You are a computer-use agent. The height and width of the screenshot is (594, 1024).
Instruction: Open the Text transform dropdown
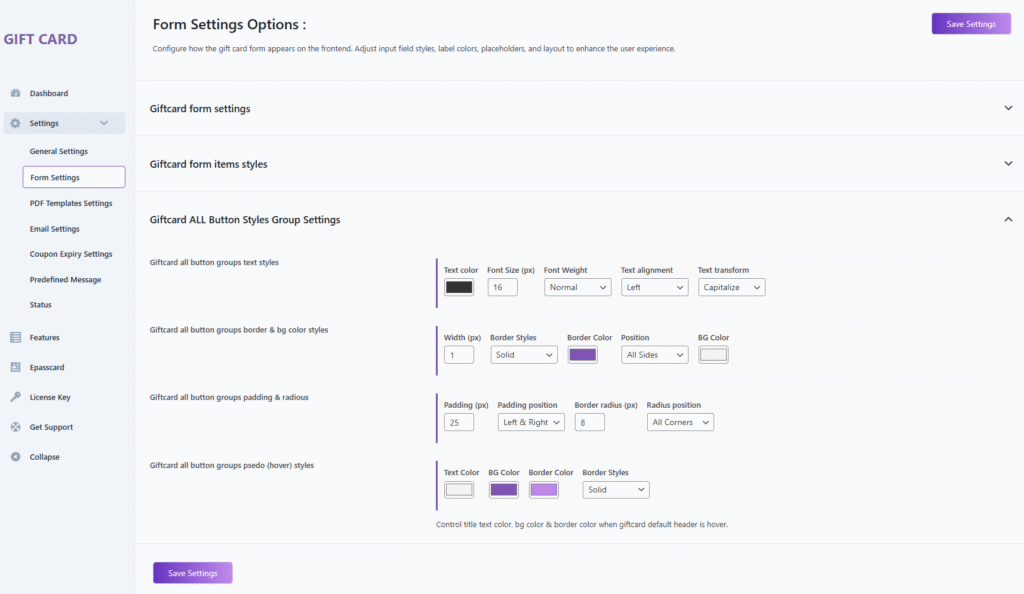(731, 287)
